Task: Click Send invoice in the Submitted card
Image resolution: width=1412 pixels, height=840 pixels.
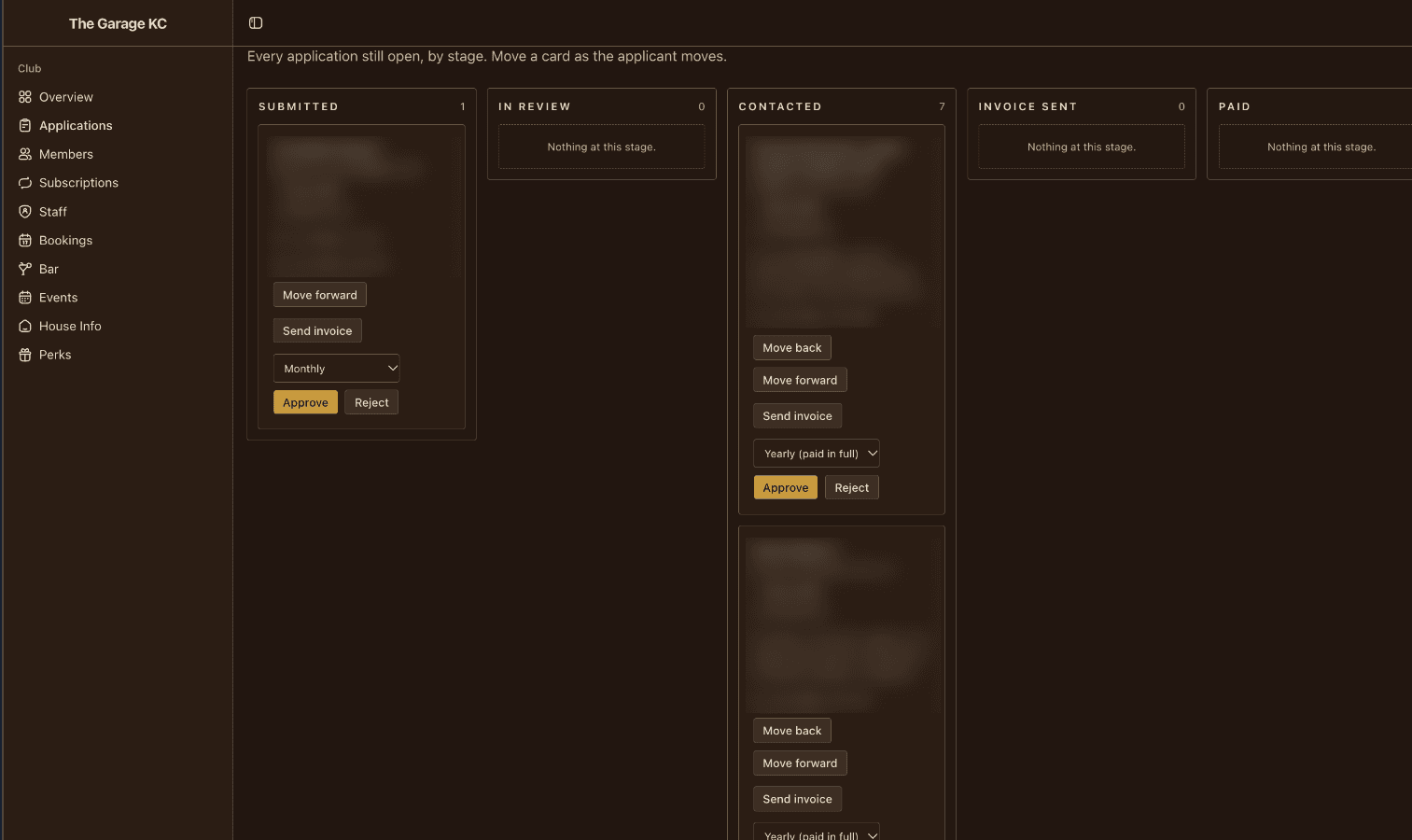Action: click(x=317, y=330)
